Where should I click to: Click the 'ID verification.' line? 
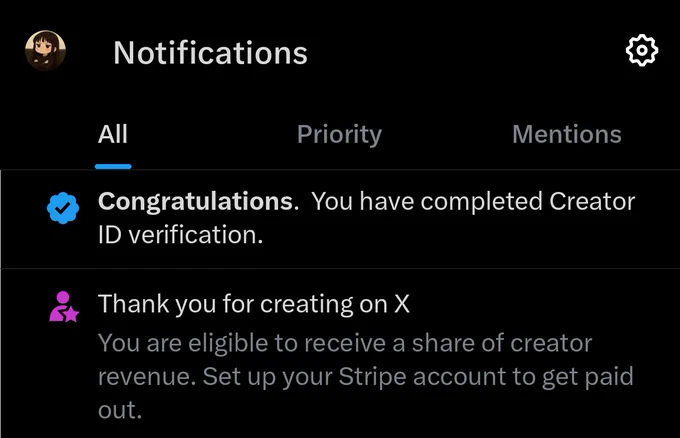[x=180, y=235]
